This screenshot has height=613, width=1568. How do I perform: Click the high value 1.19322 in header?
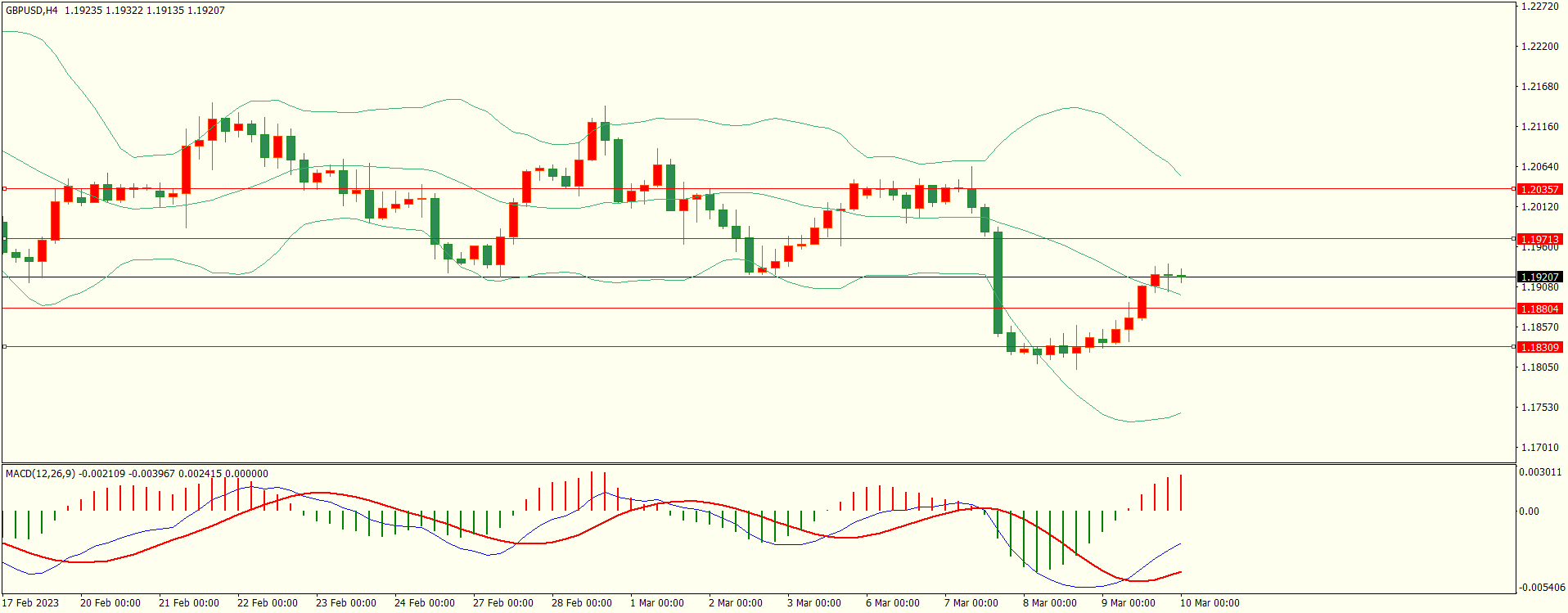click(124, 11)
